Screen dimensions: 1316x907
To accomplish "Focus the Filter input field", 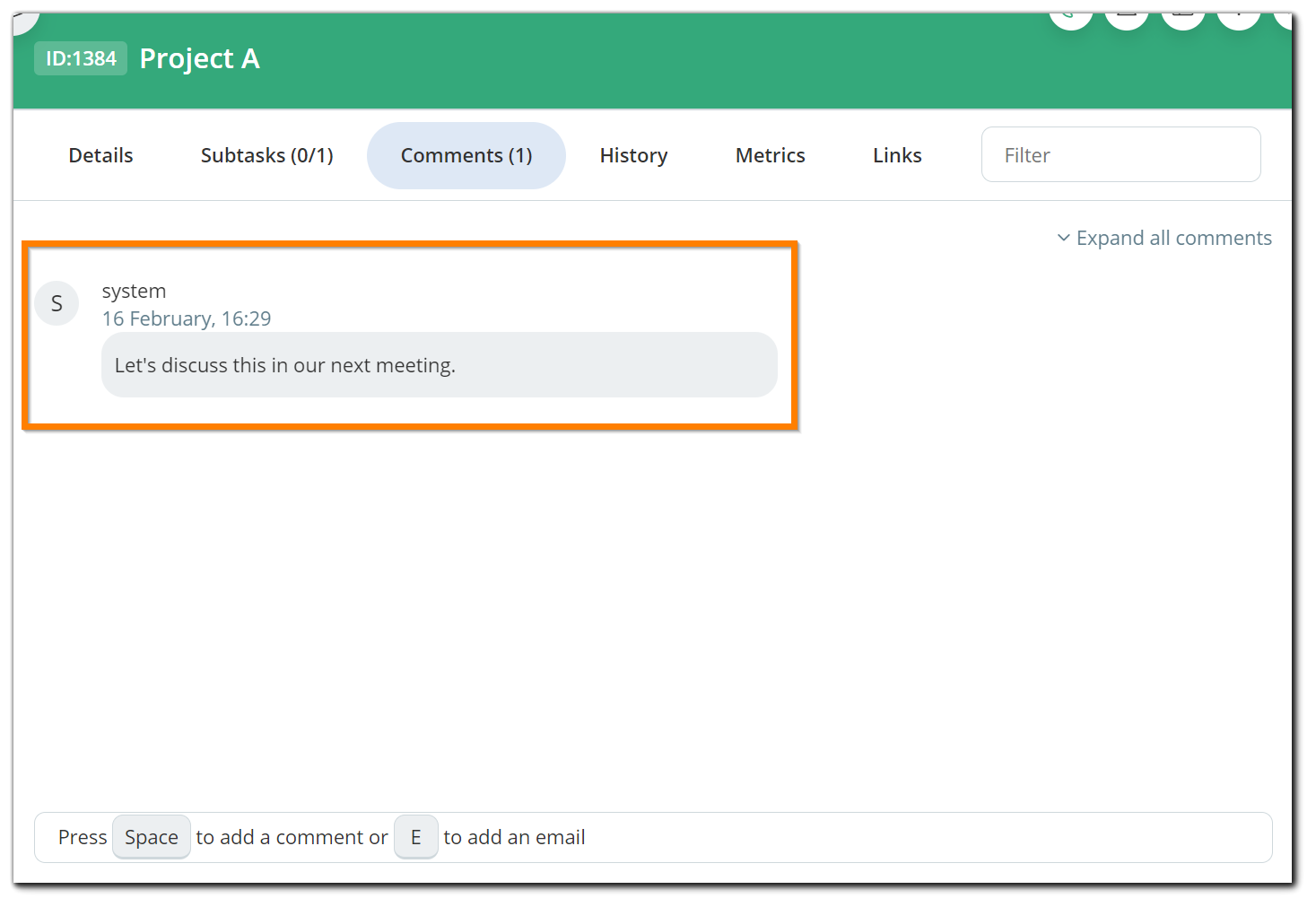I will click(1120, 154).
